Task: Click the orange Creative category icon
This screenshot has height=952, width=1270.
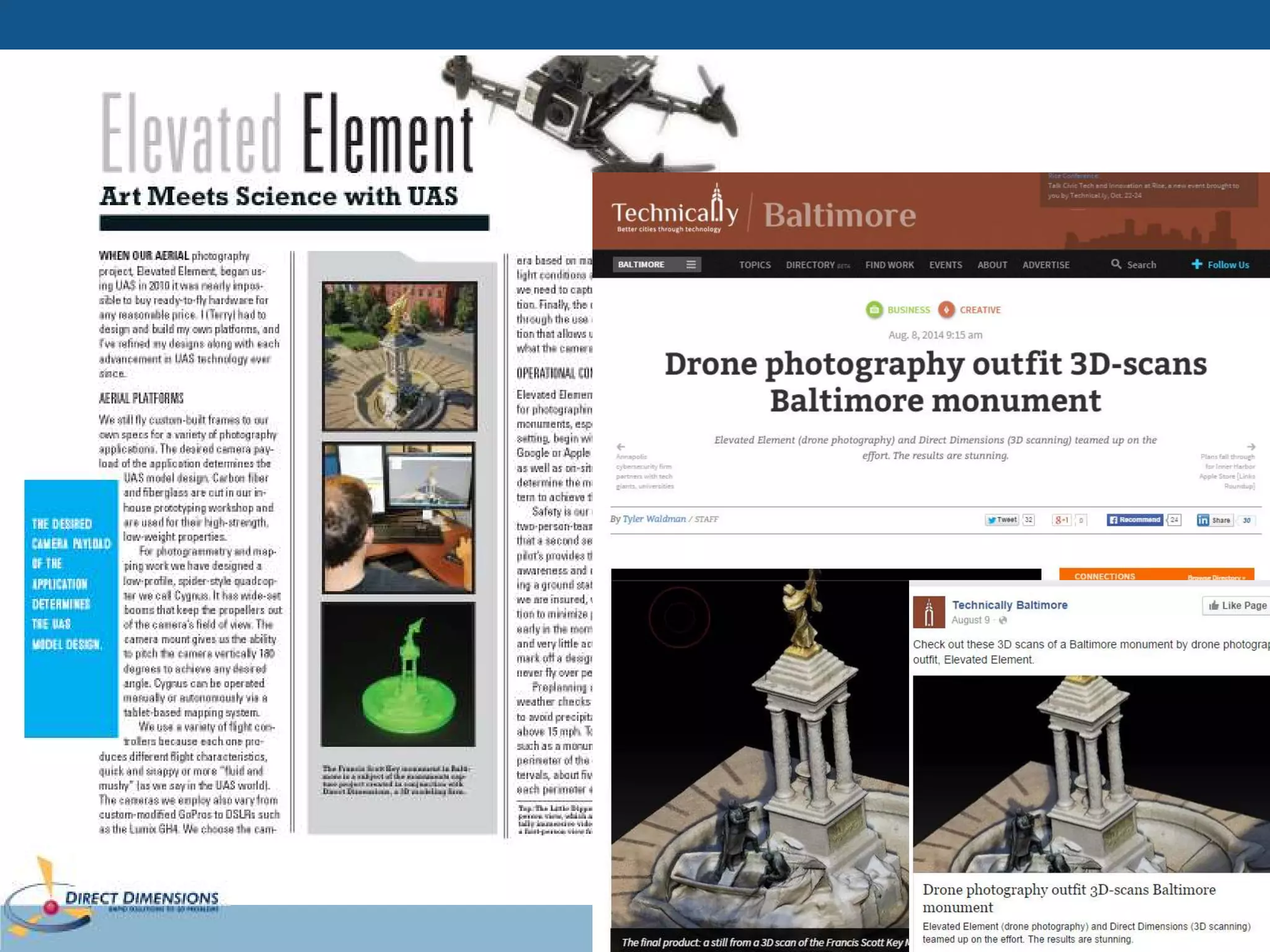Action: (946, 309)
